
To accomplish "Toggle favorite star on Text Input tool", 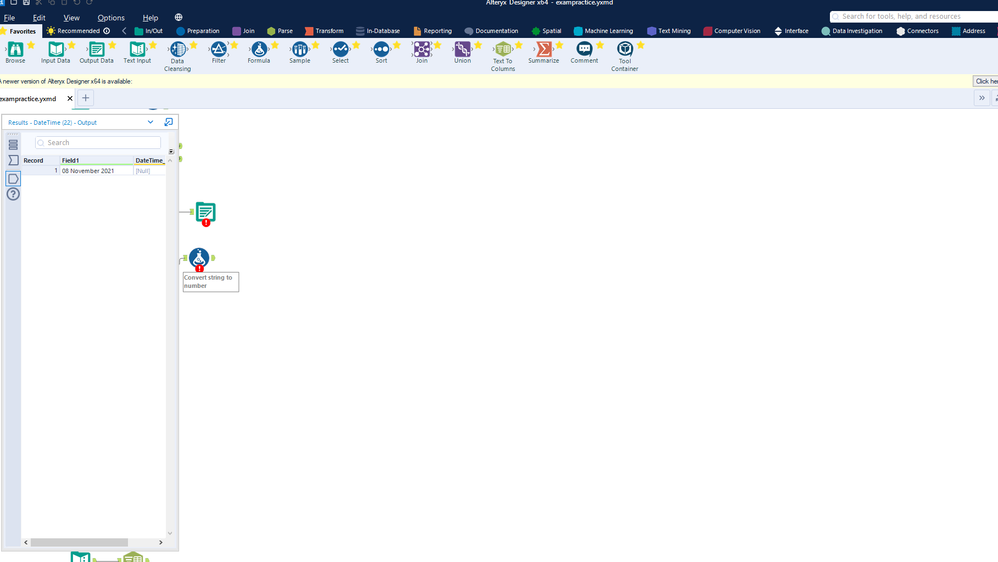I will click(x=153, y=45).
